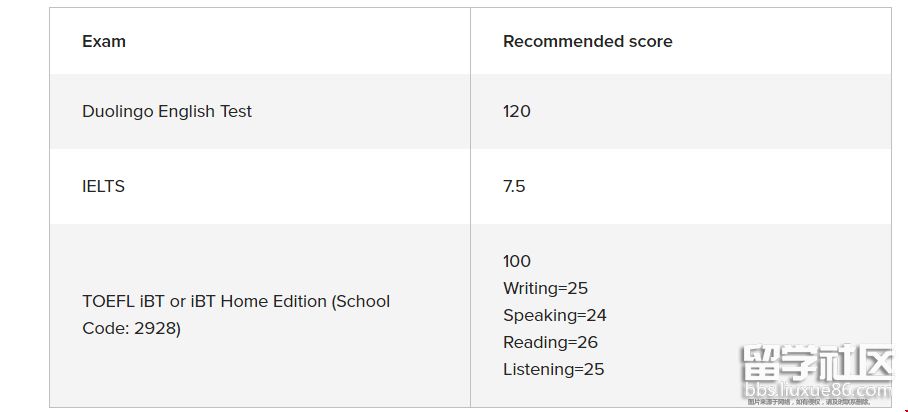Select the "Code: 2928)" school code text
The width and height of the screenshot is (908, 412).
pyautogui.click(x=131, y=328)
